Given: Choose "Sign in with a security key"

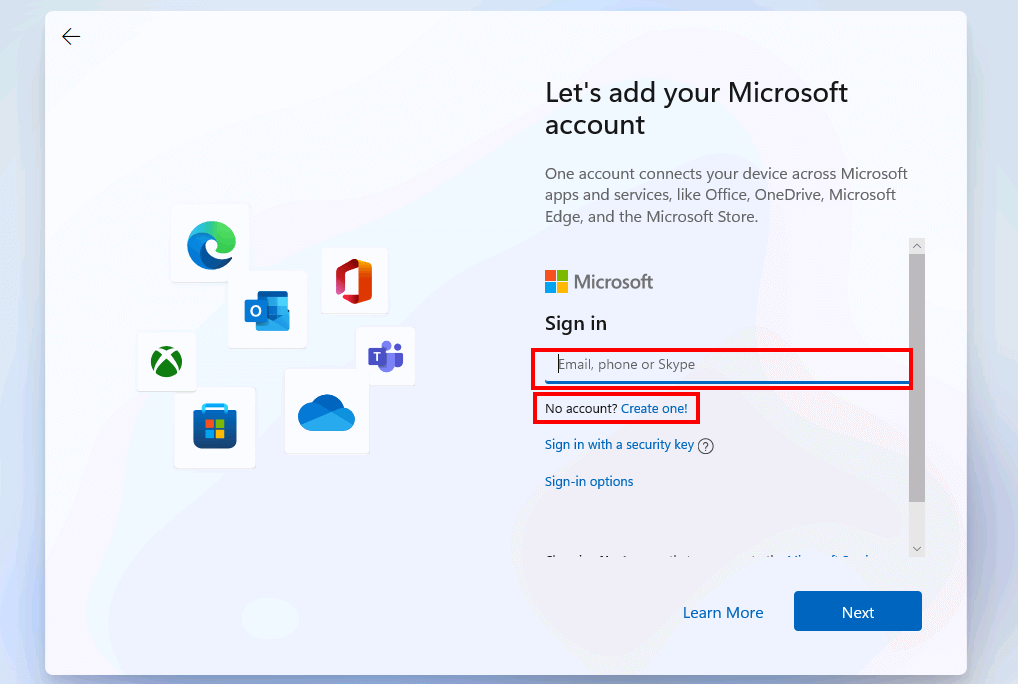Looking at the screenshot, I should [x=619, y=445].
